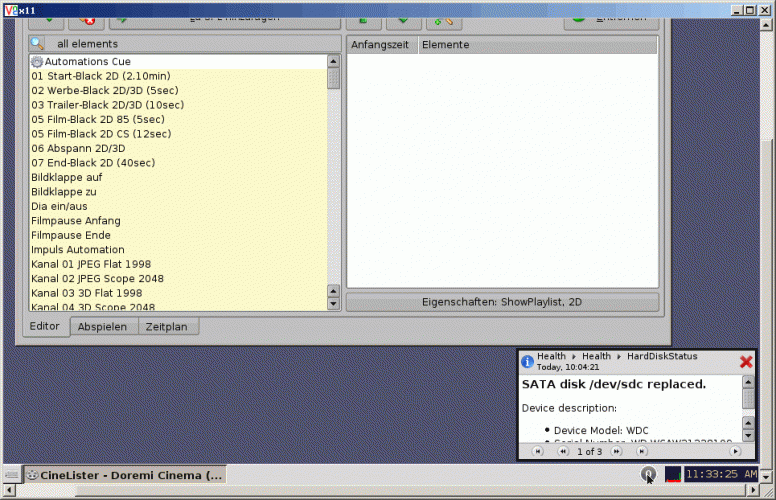Go to first notification message
The height and width of the screenshot is (500, 776).
click(x=537, y=452)
